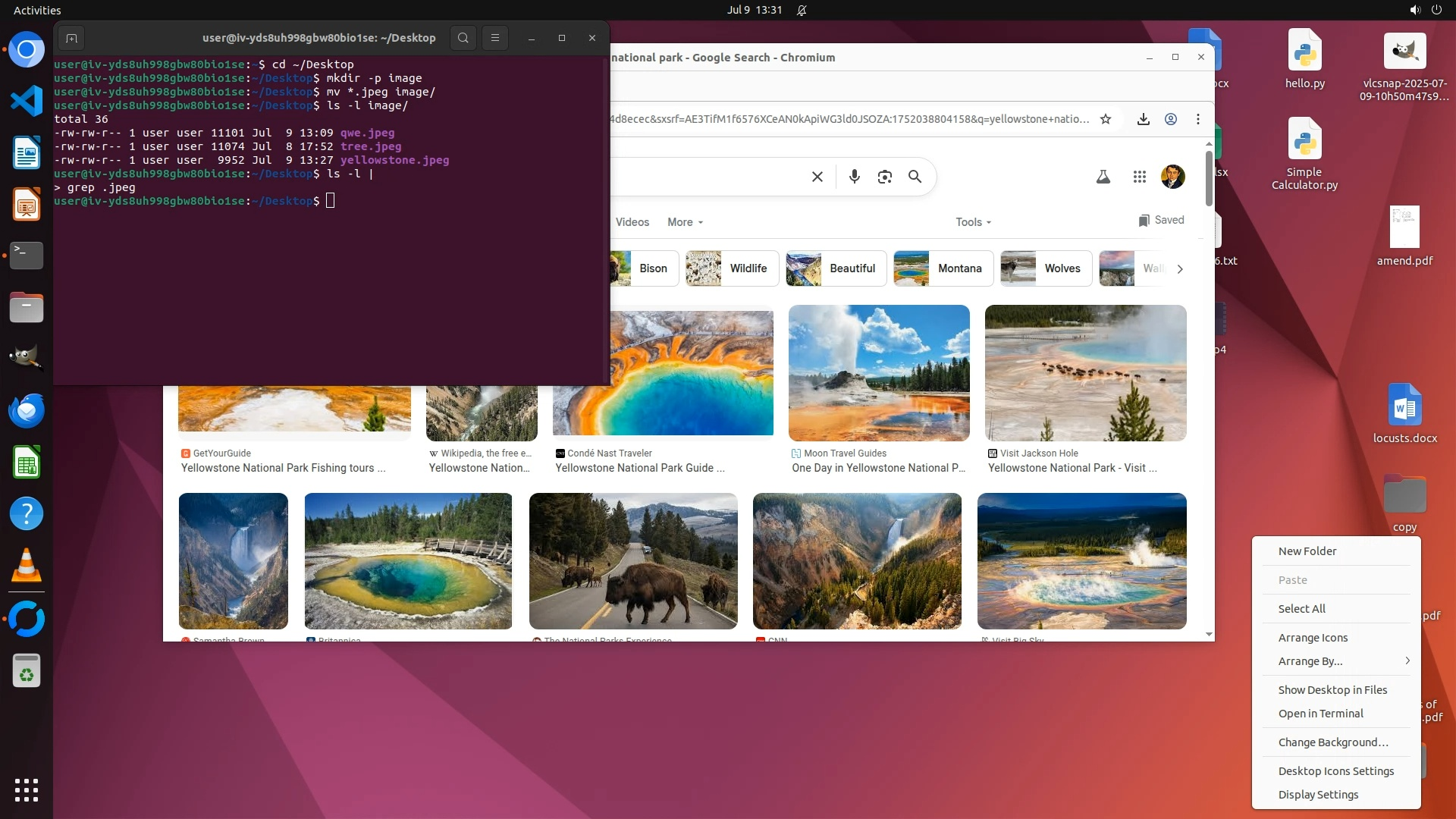Open the Morning Glory pool thumbnail
Screen dimensions: 1456x819
point(408,561)
